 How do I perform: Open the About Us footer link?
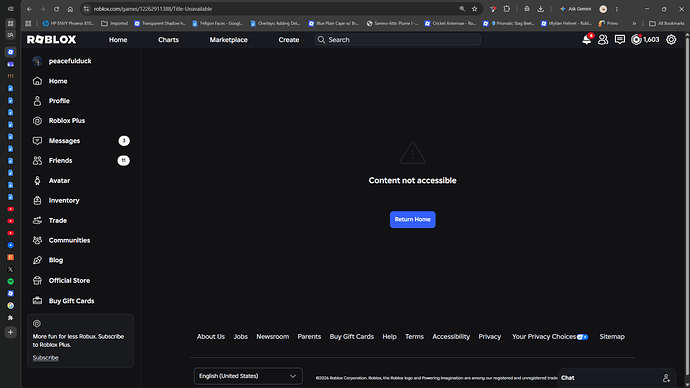tap(211, 337)
